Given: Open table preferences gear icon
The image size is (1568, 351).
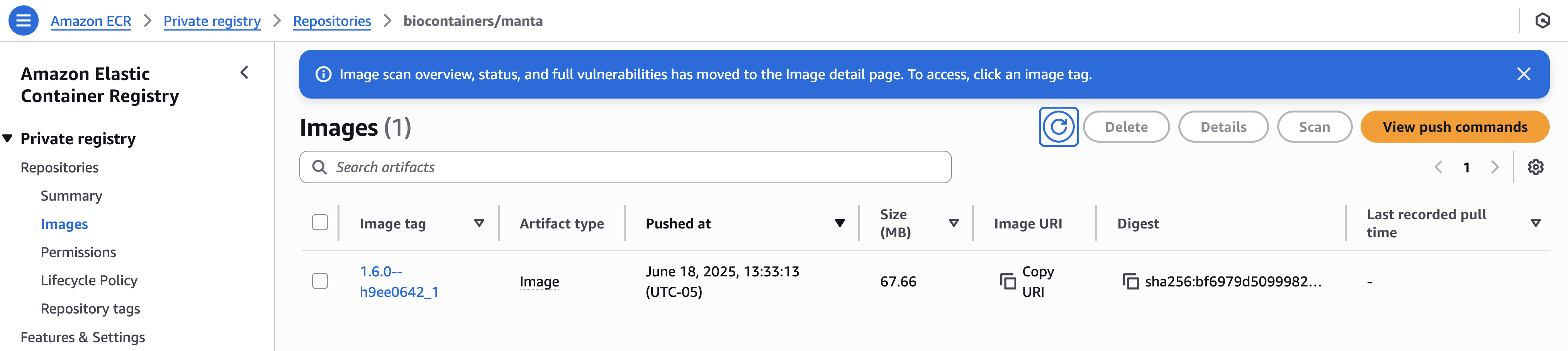Looking at the screenshot, I should 1535,167.
